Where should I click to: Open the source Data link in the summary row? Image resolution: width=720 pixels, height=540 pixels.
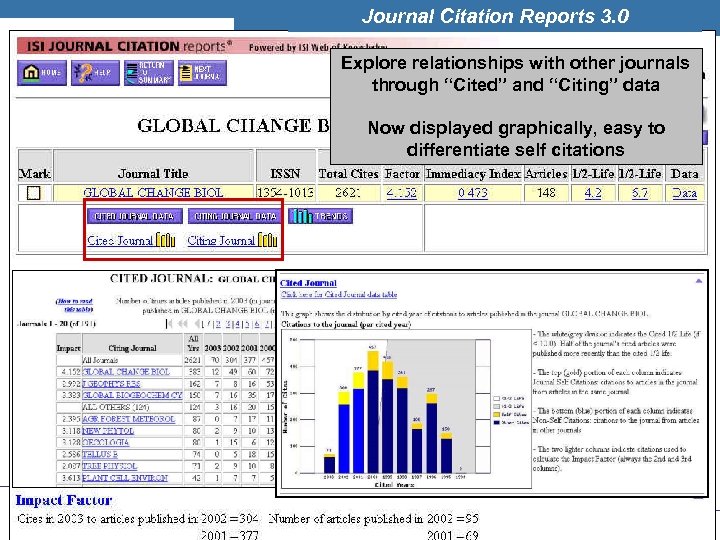pyautogui.click(x=684, y=192)
